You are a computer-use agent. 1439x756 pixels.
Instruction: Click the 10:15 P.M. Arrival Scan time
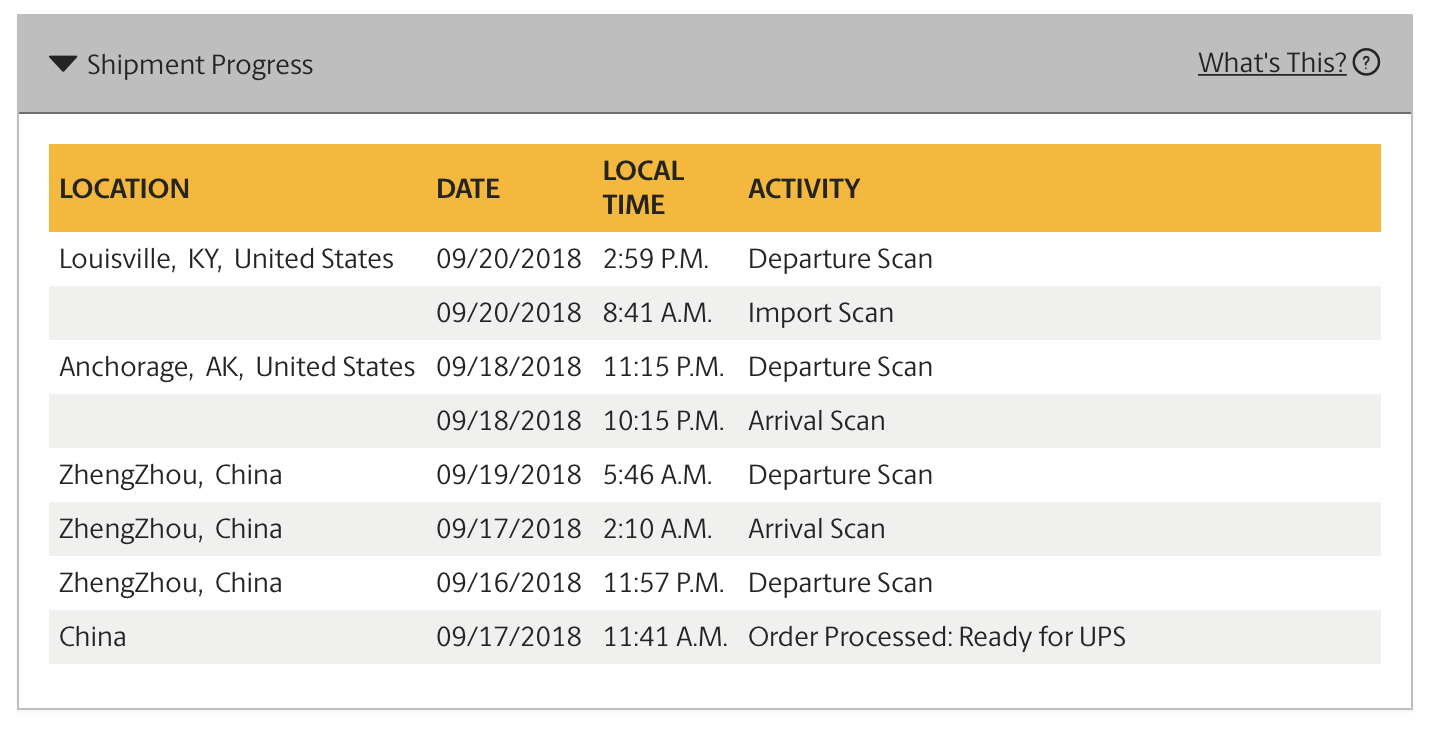664,421
